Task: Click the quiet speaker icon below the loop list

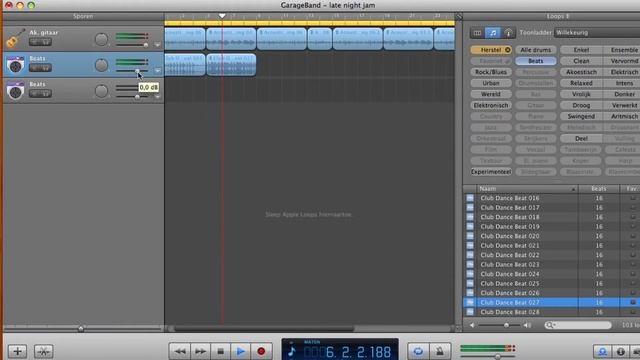Action: point(472,325)
